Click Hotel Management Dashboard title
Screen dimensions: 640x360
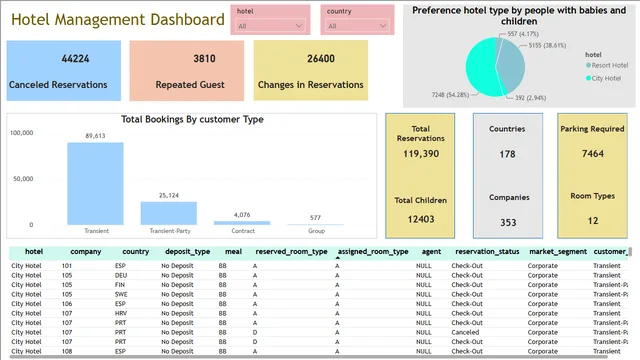[118, 20]
